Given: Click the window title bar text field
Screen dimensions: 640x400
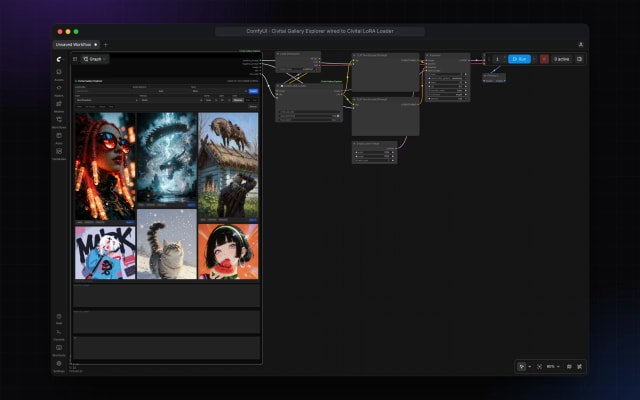Looking at the screenshot, I should point(320,31).
